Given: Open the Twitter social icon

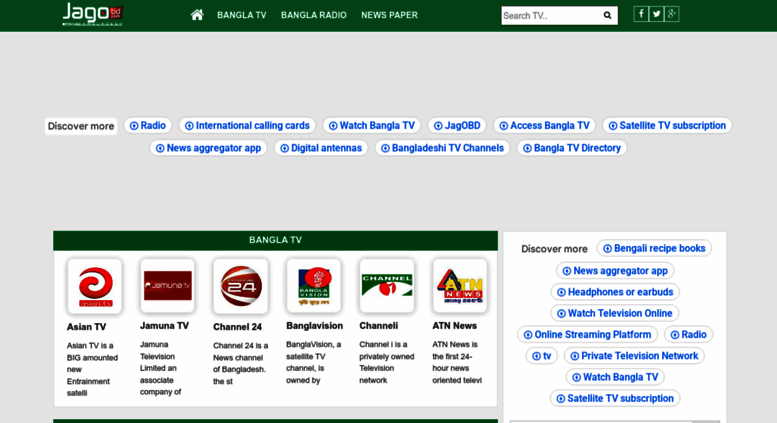Looking at the screenshot, I should click(x=656, y=14).
